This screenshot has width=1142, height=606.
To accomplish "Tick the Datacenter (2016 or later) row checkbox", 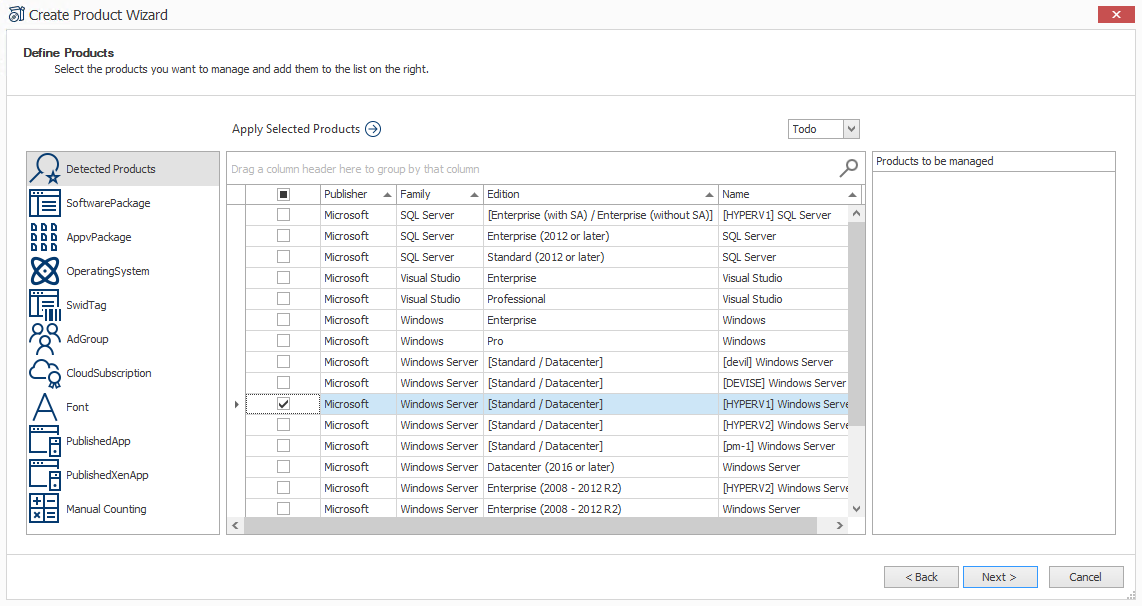I will coord(283,467).
